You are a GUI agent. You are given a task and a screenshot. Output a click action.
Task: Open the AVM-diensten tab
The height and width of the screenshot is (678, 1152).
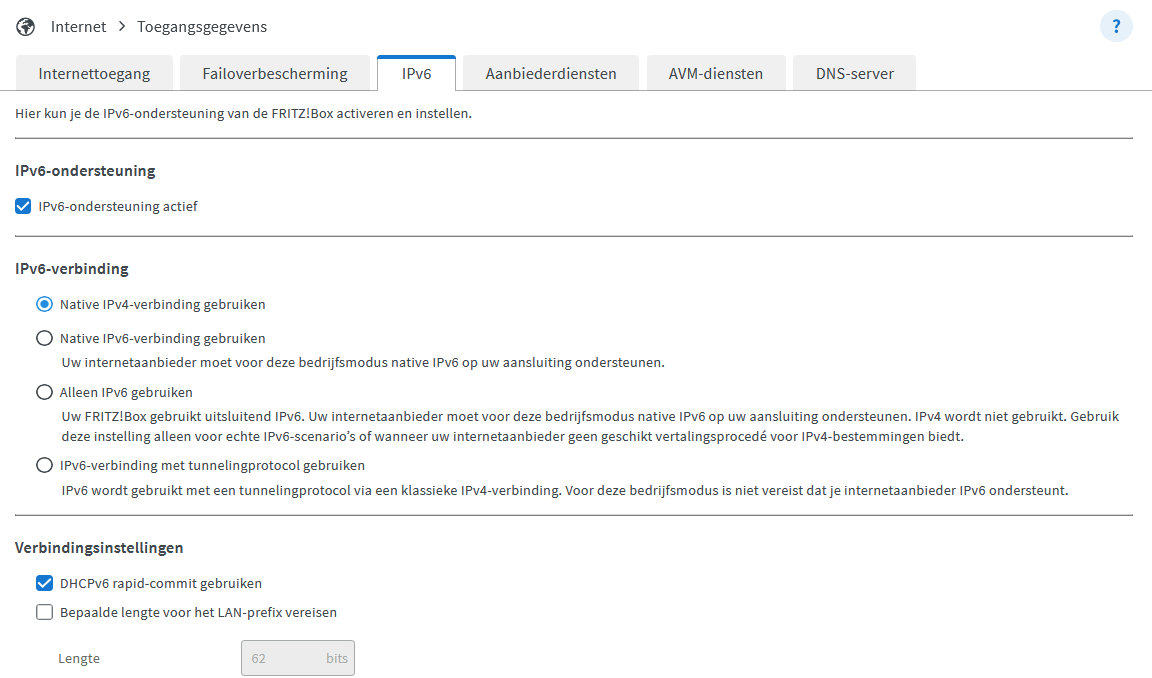(x=715, y=74)
